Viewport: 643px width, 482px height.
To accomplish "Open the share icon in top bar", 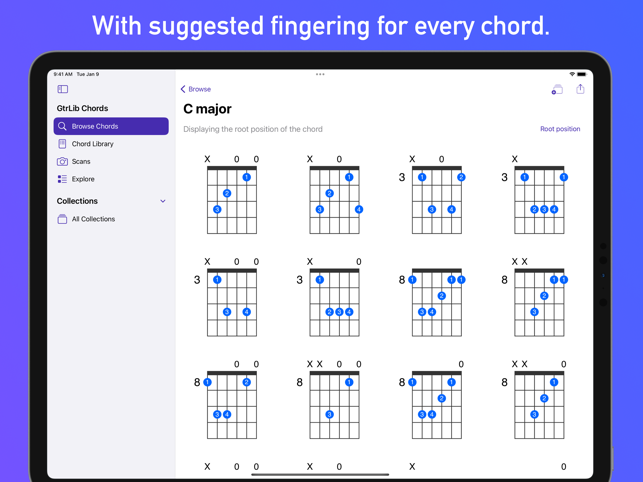I will [x=580, y=89].
